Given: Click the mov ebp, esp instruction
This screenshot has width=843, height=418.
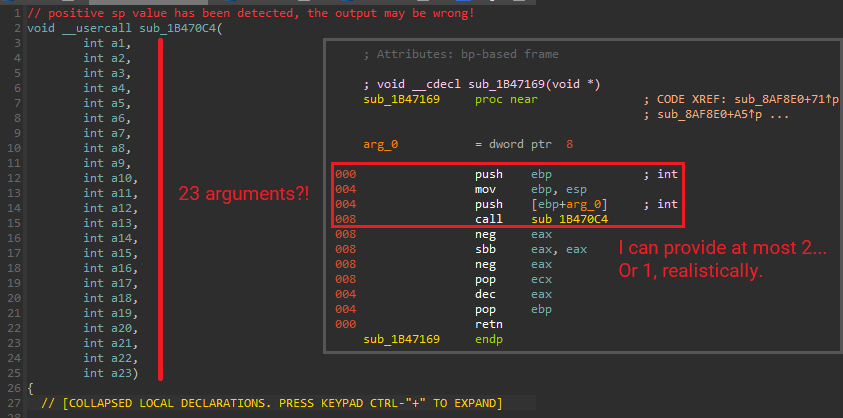Looking at the screenshot, I should [520, 188].
